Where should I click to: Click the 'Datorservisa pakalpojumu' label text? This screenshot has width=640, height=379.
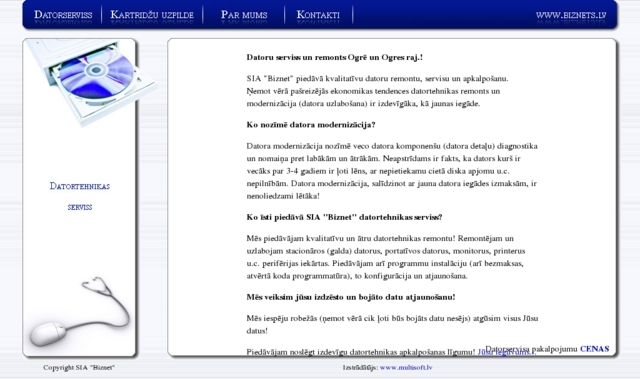point(531,349)
